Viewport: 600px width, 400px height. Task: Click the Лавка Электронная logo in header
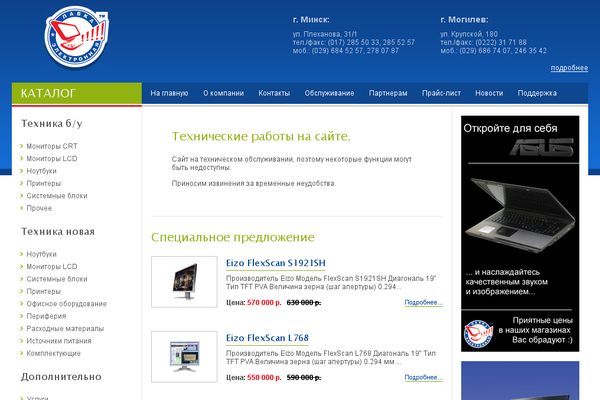coord(77,37)
